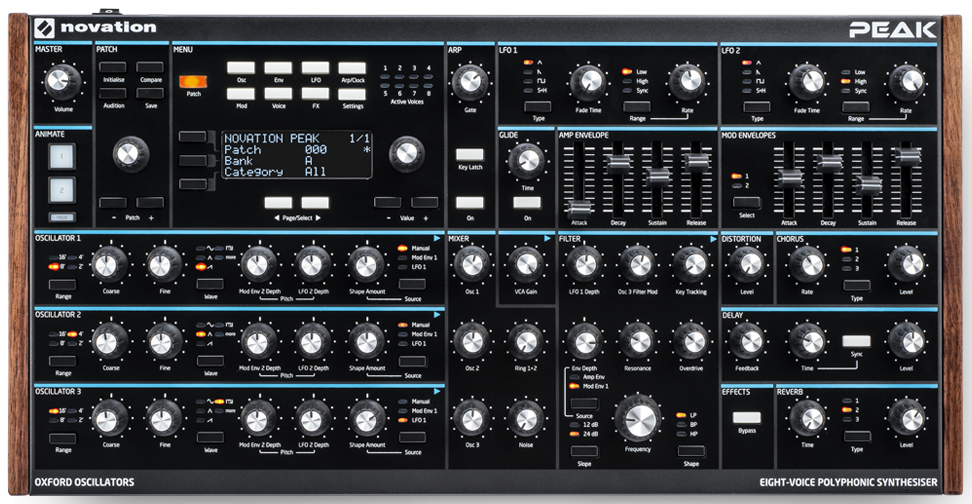The image size is (972, 504).
Task: Click the Mod Envelopes Release slider
Action: click(x=906, y=156)
